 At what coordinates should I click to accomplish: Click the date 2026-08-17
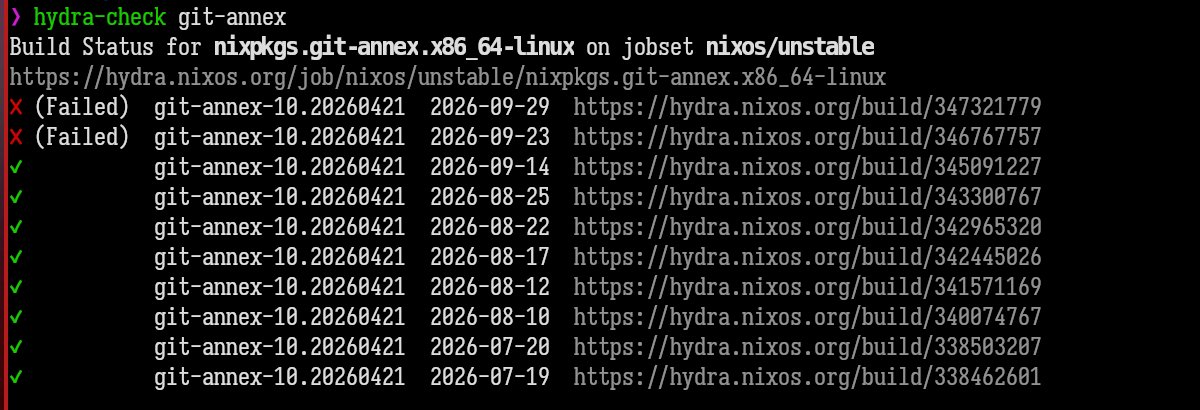pos(490,257)
